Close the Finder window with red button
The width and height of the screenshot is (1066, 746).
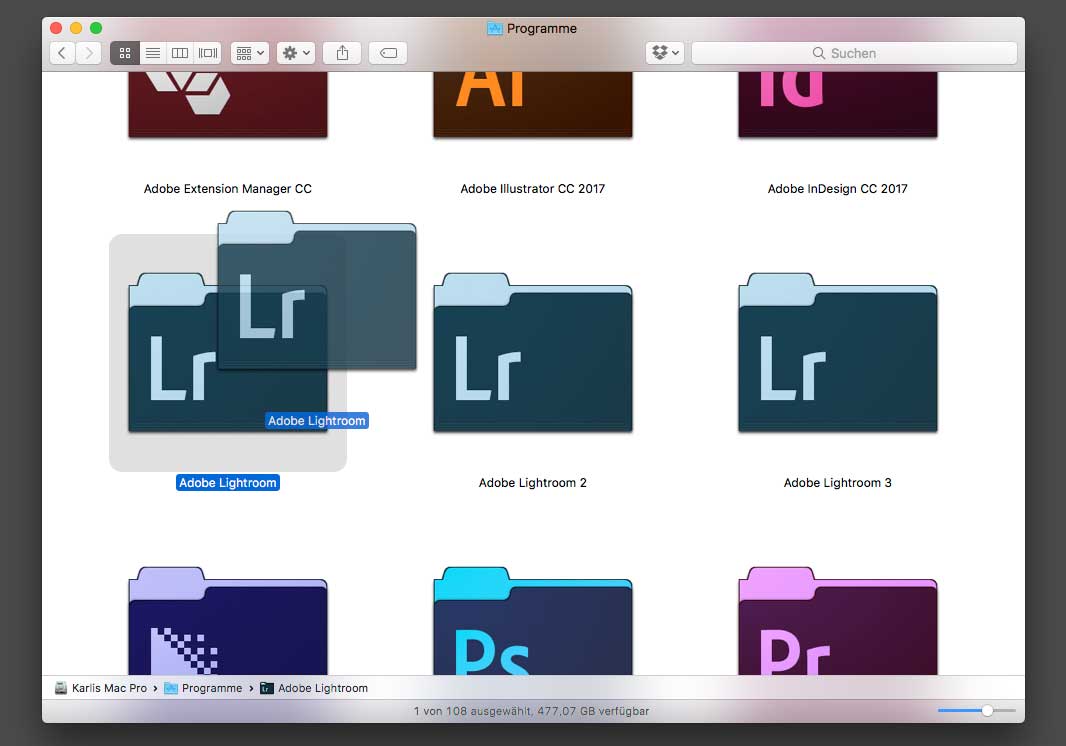(x=56, y=28)
